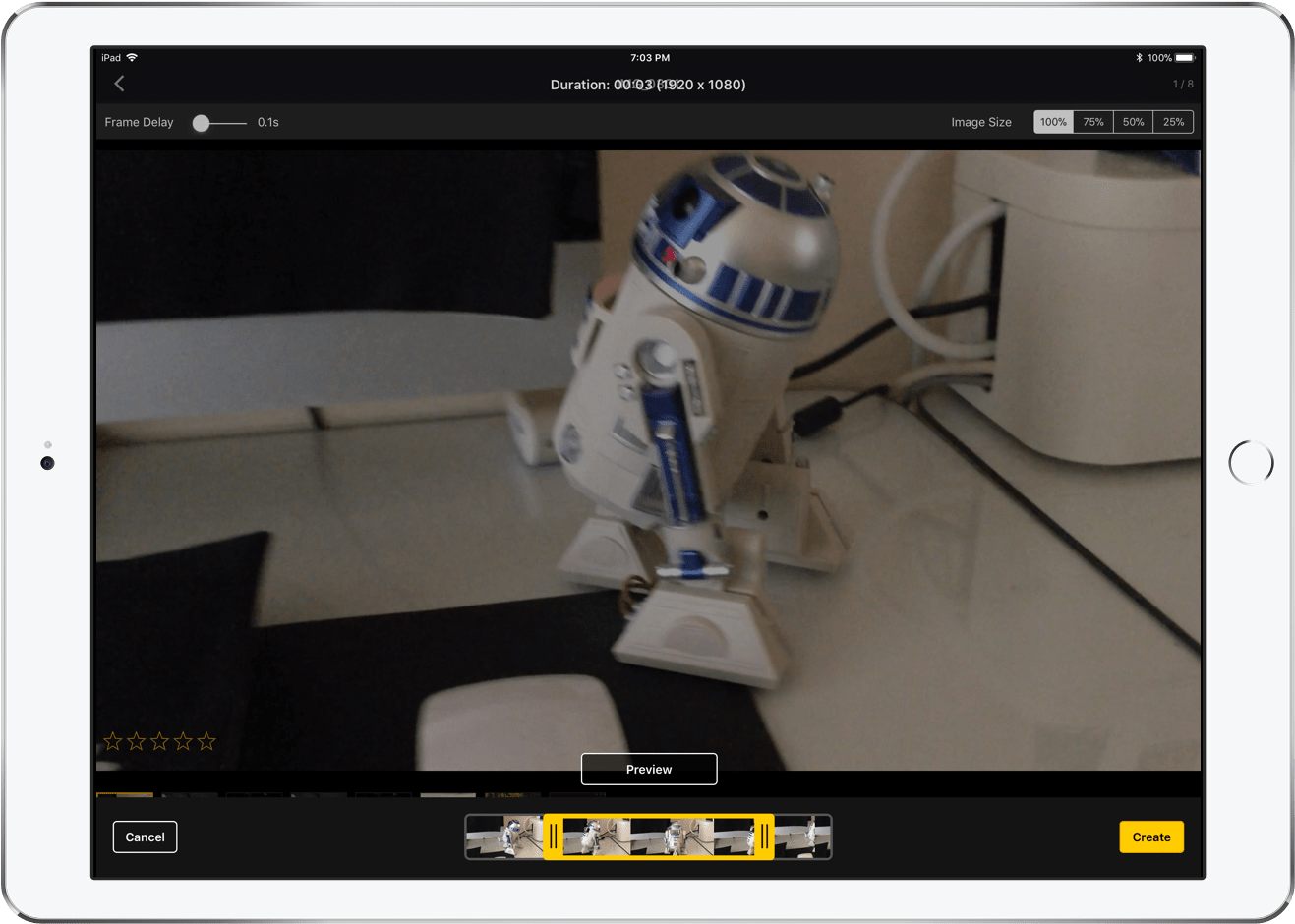Click the untrimmed filmstrip start segment
The image size is (1295, 924).
[x=504, y=837]
